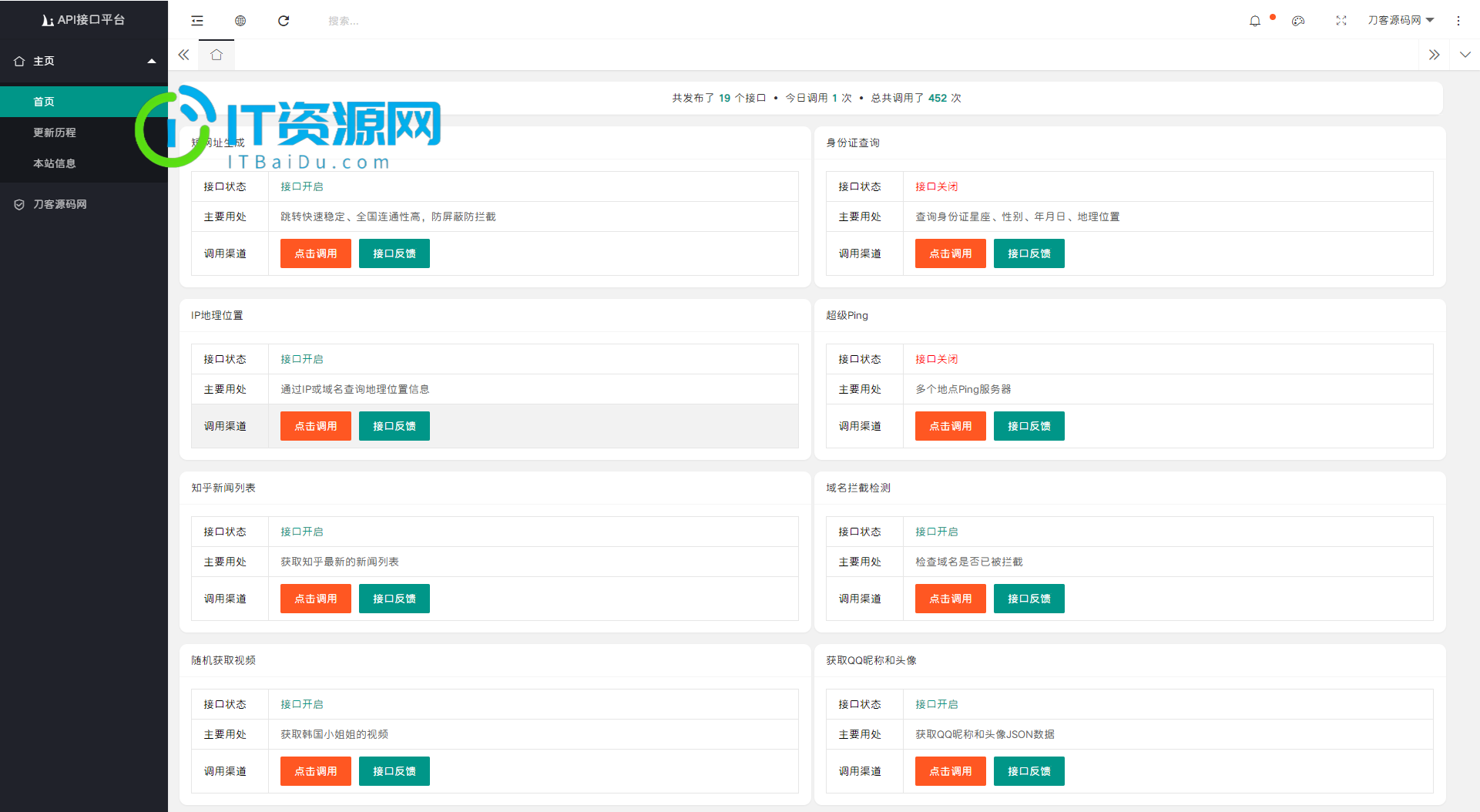Click 接口反馈 in the 知乎新闻列表 card

[394, 599]
